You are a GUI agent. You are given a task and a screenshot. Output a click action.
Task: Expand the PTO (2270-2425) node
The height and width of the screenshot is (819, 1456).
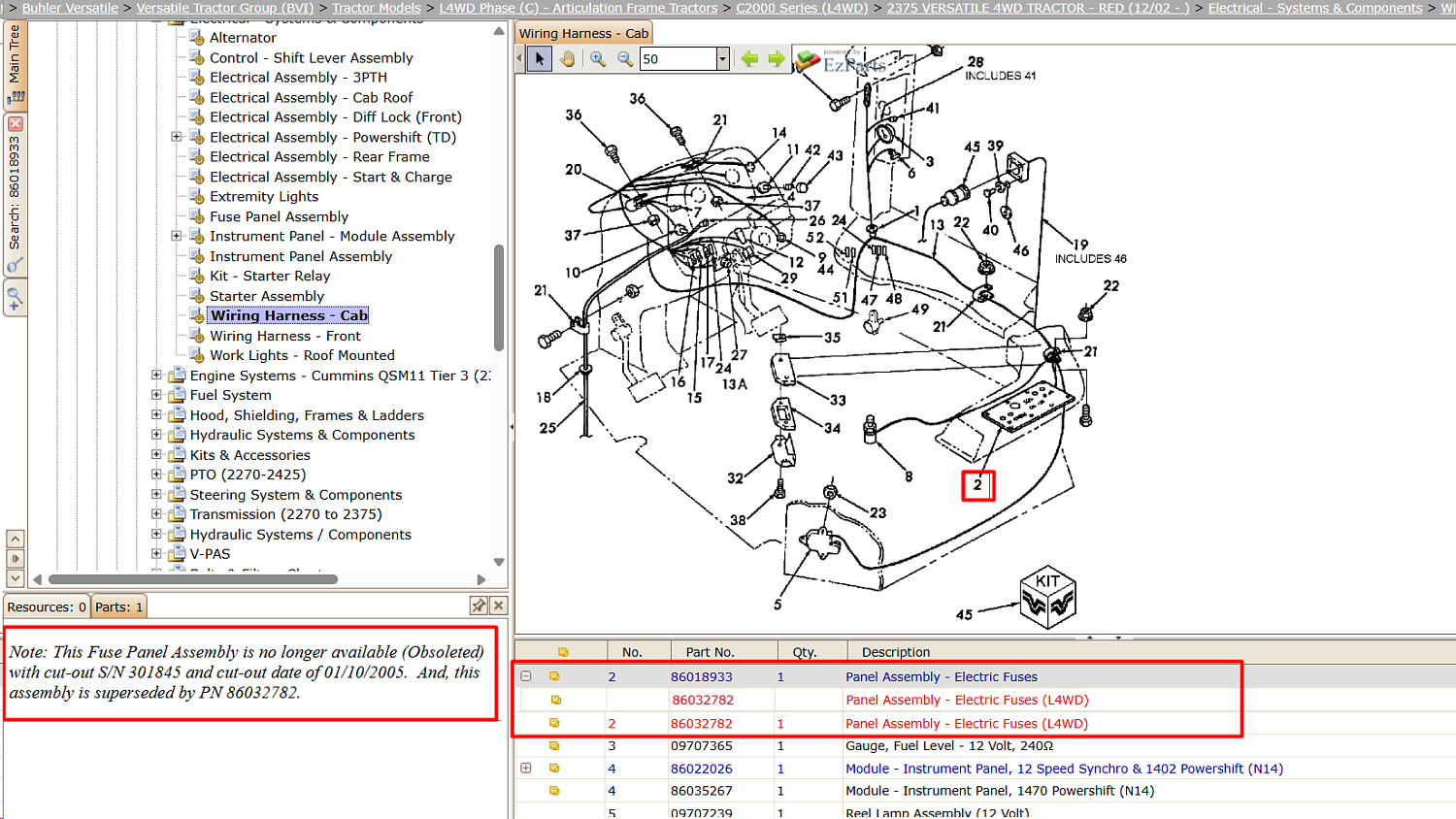click(x=156, y=475)
